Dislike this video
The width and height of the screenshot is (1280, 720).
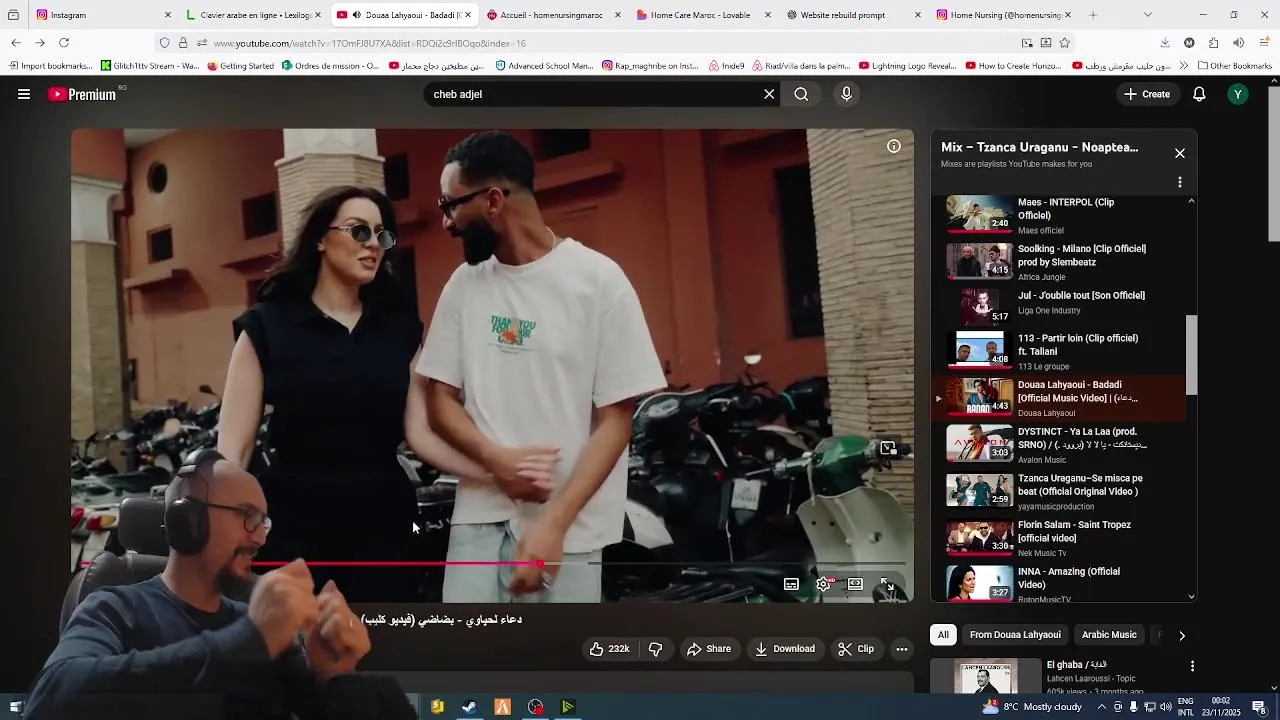click(655, 649)
